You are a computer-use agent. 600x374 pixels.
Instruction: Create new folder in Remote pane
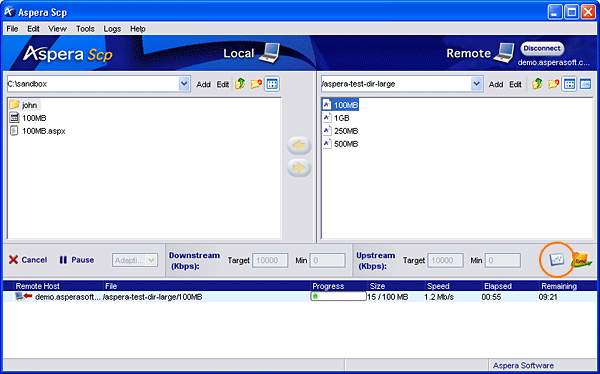tap(553, 84)
